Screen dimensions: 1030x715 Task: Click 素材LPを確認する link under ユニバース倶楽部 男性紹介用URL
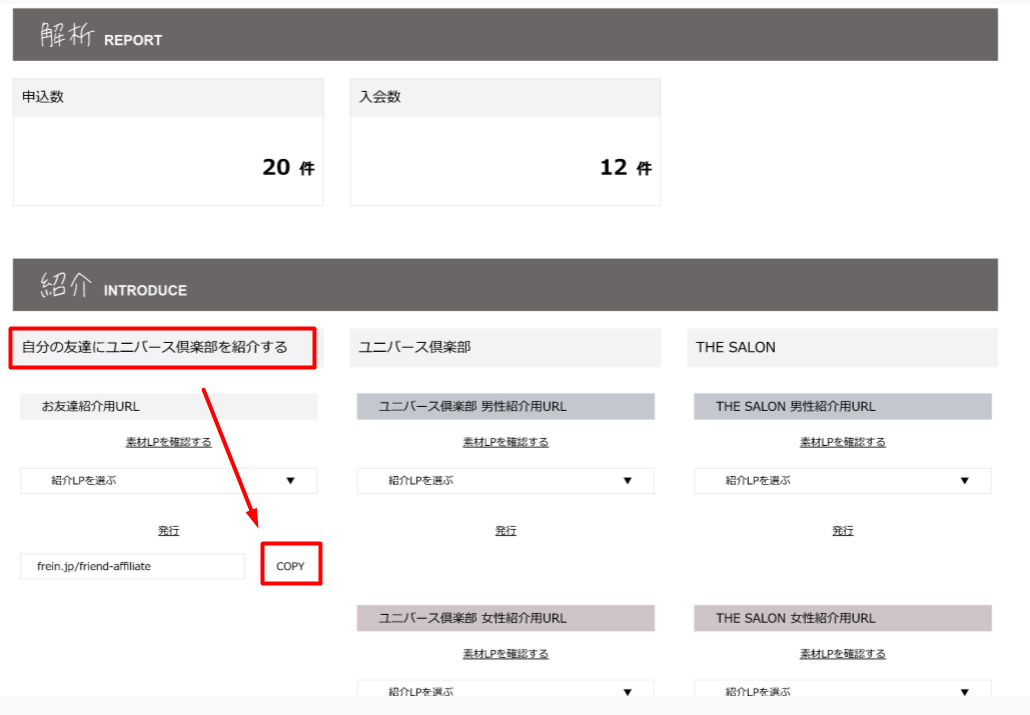506,442
